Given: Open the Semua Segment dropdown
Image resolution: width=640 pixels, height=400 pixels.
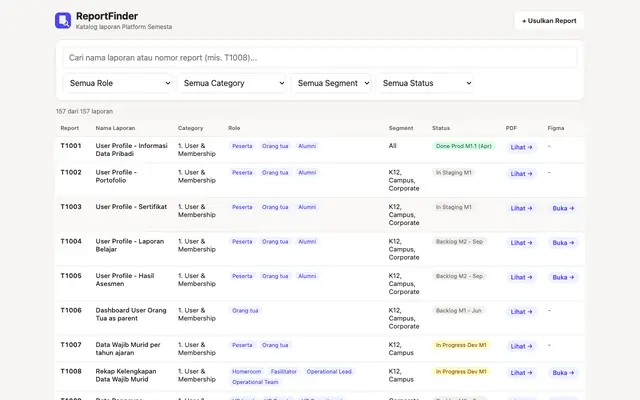Looking at the screenshot, I should (x=331, y=83).
